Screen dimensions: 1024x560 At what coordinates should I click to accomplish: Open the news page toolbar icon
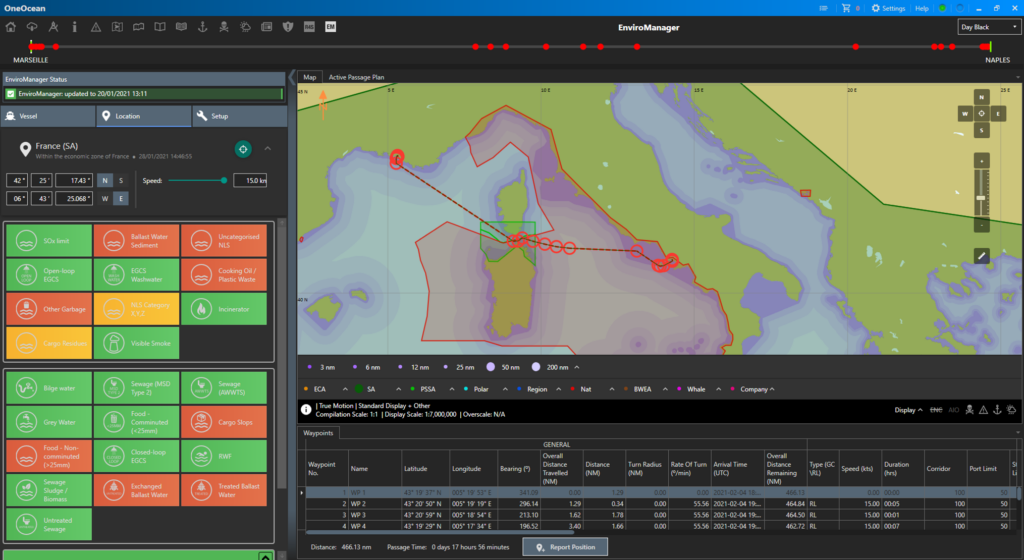point(266,27)
